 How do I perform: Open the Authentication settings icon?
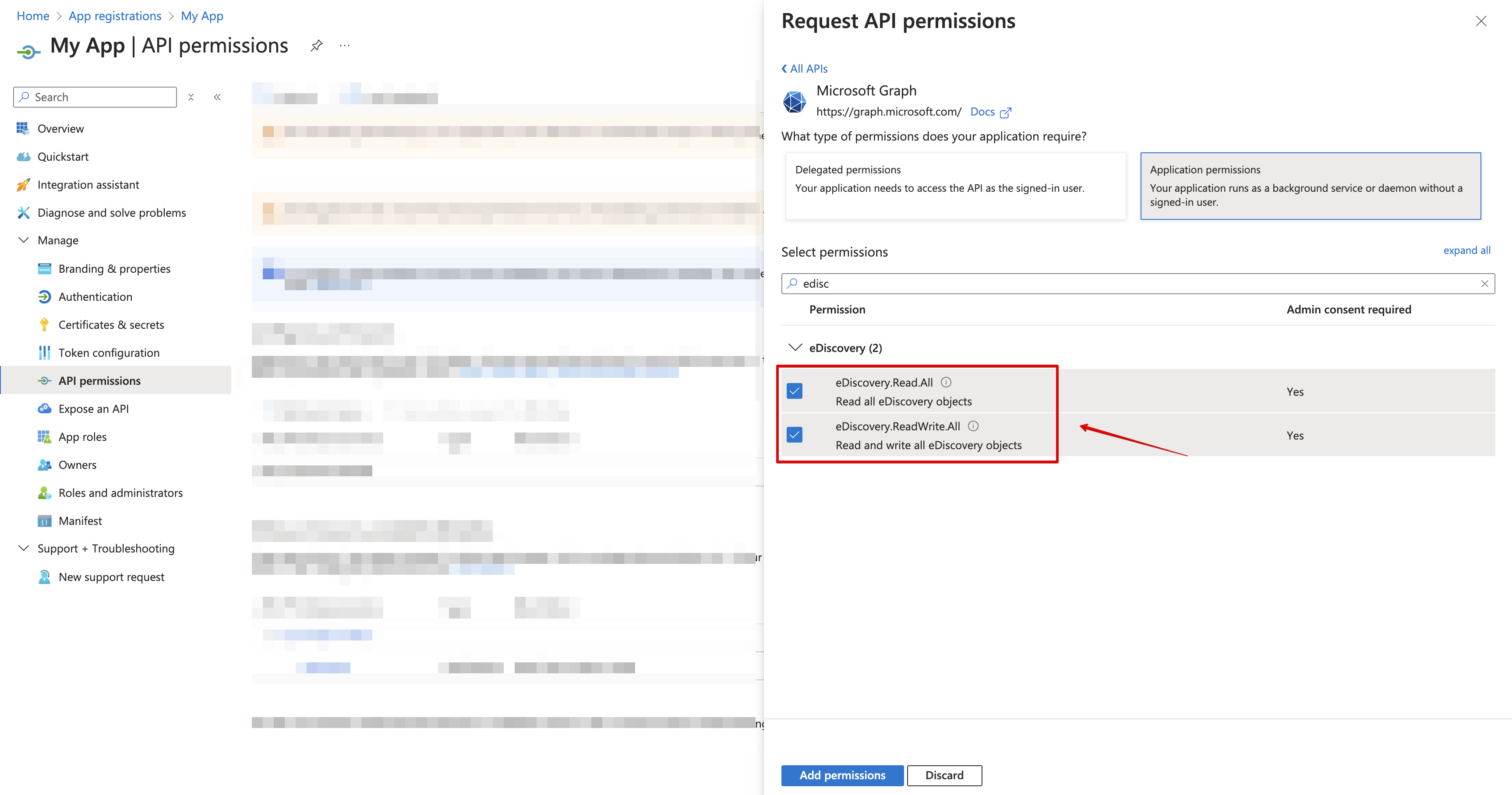(45, 296)
